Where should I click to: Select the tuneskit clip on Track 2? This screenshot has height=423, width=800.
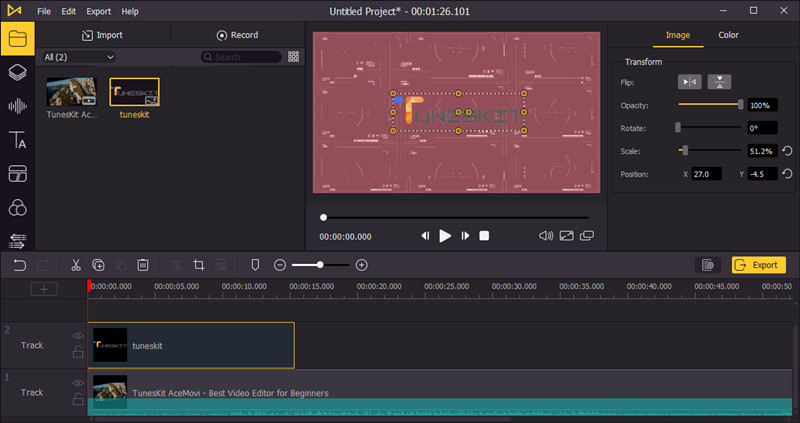click(191, 345)
